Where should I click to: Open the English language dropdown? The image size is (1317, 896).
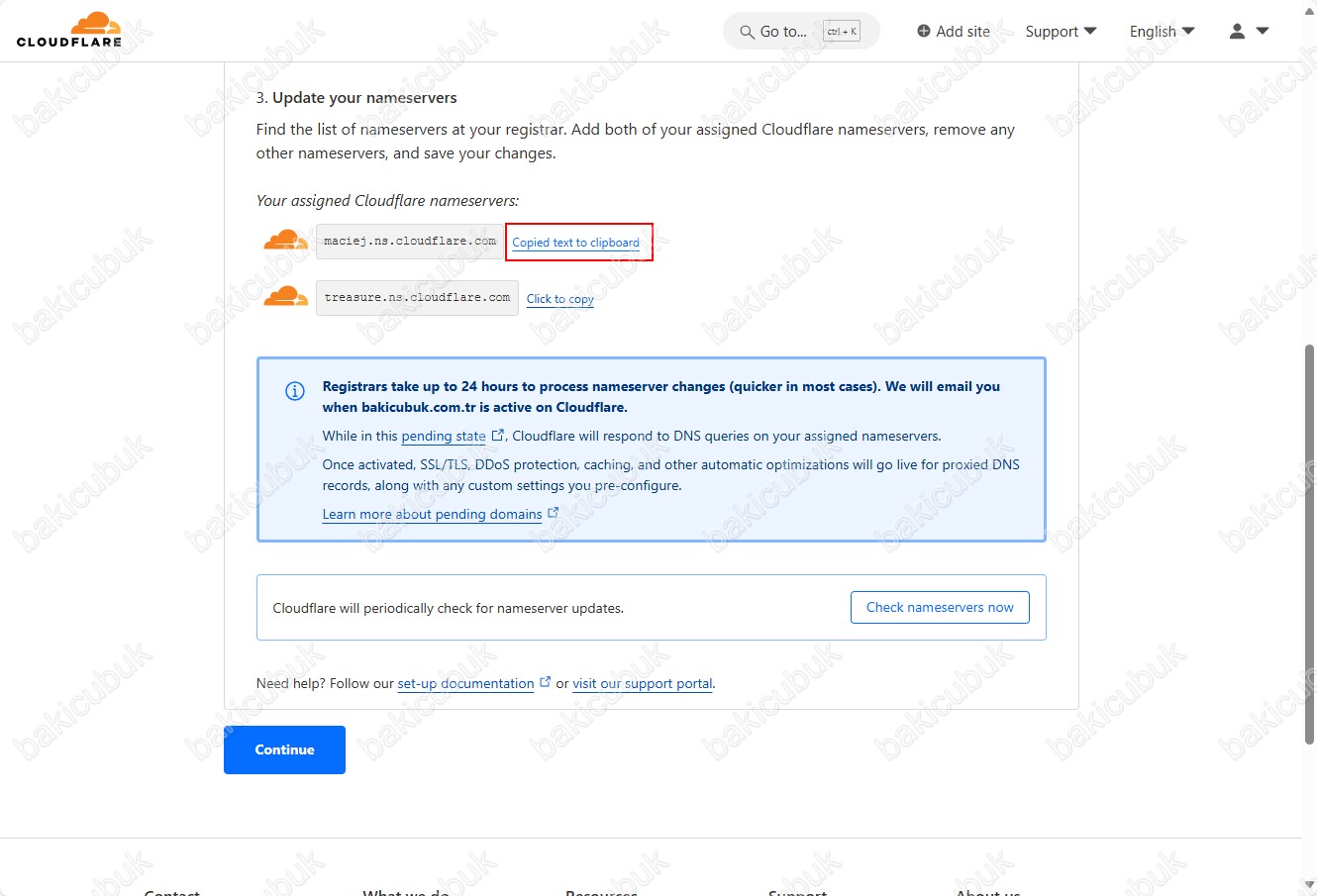pyautogui.click(x=1162, y=32)
